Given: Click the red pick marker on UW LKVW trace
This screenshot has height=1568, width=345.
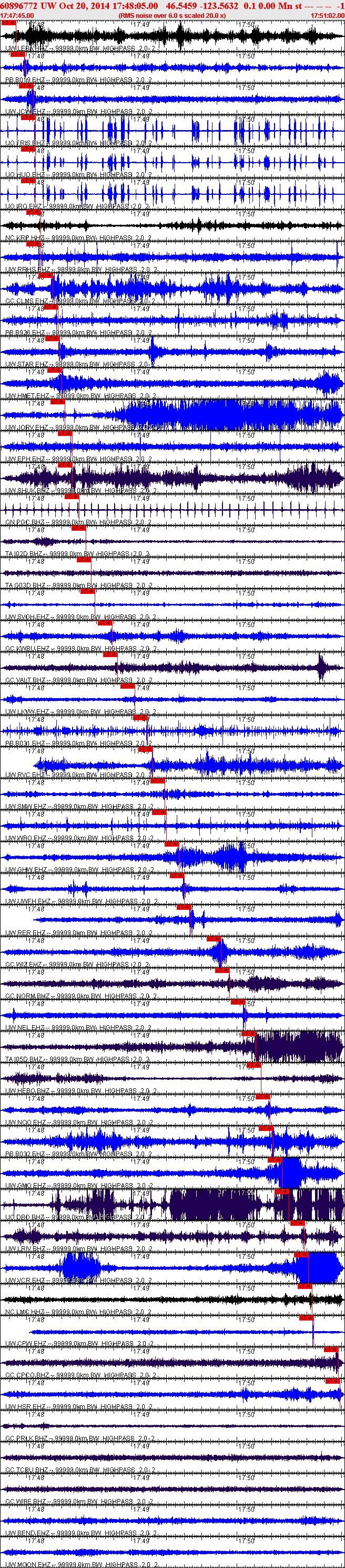Looking at the screenshot, I should click(x=128, y=687).
